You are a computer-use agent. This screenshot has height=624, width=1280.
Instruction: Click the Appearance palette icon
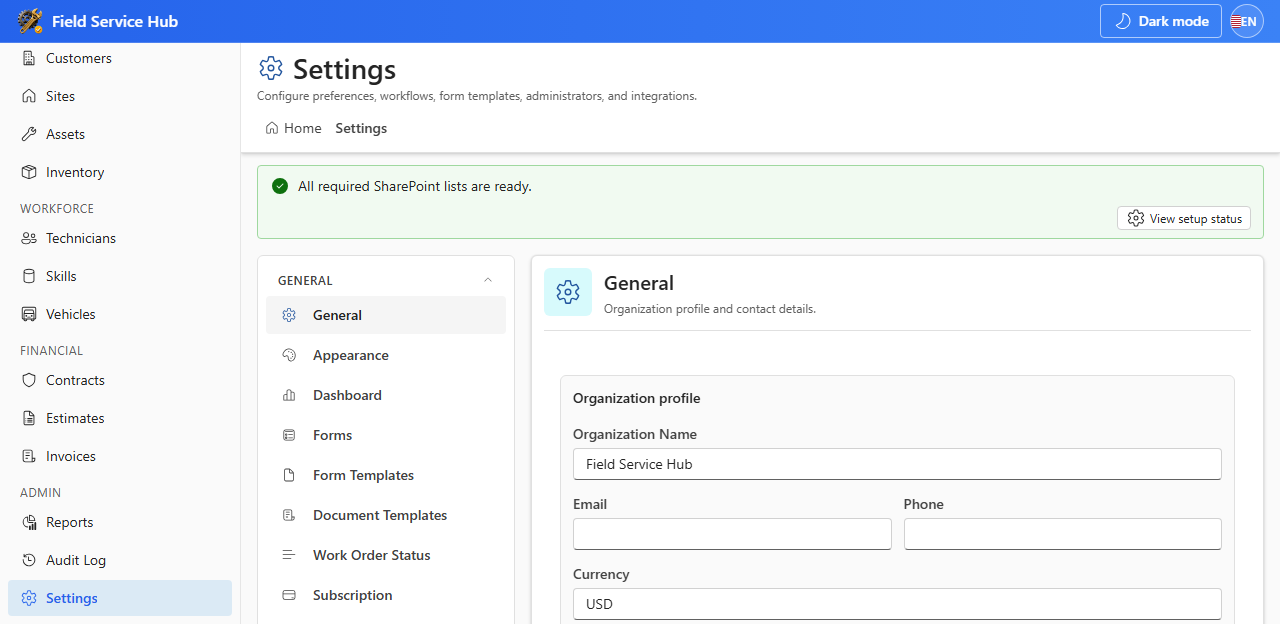pos(289,355)
